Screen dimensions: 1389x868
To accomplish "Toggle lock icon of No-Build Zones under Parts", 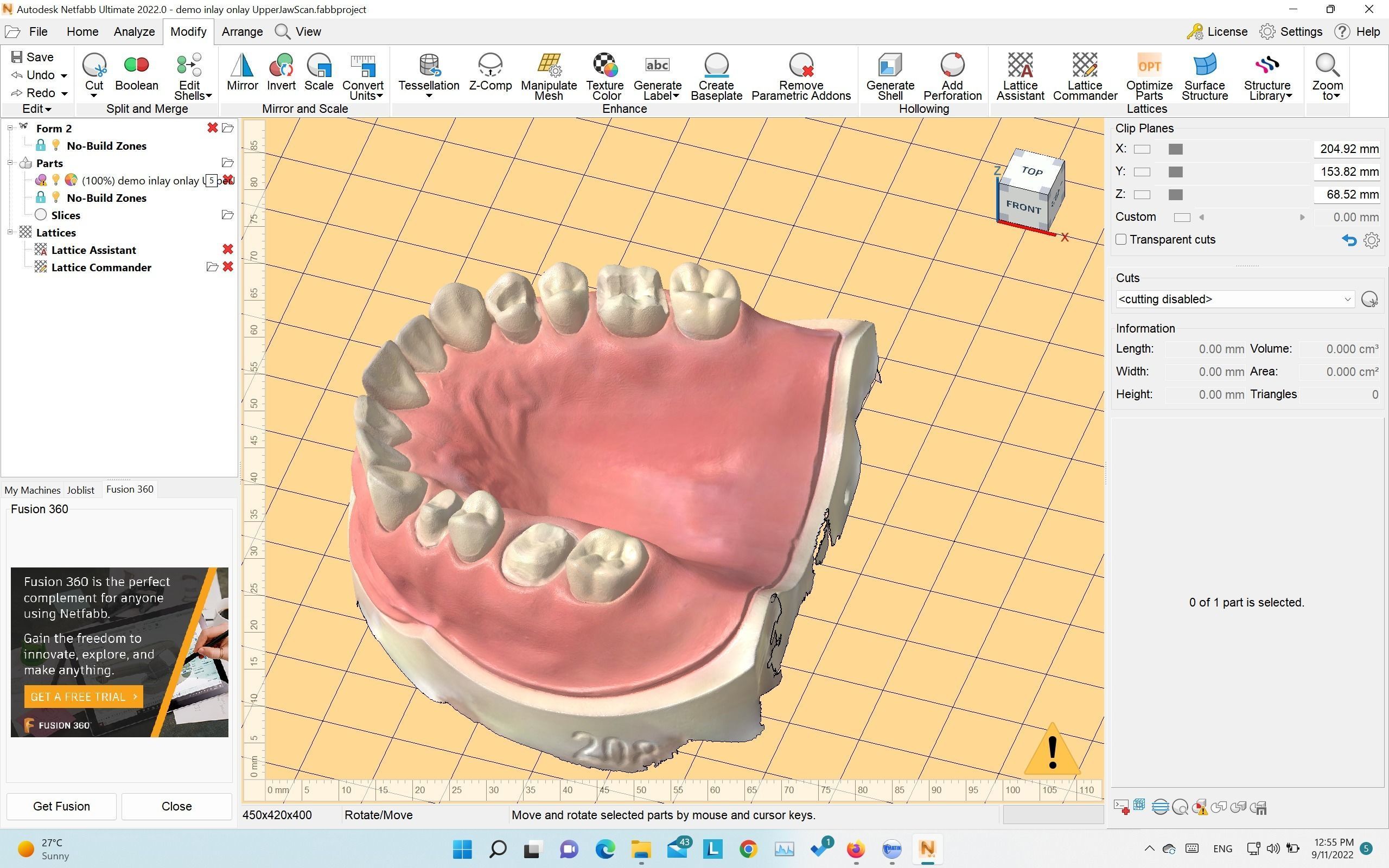I will point(41,197).
